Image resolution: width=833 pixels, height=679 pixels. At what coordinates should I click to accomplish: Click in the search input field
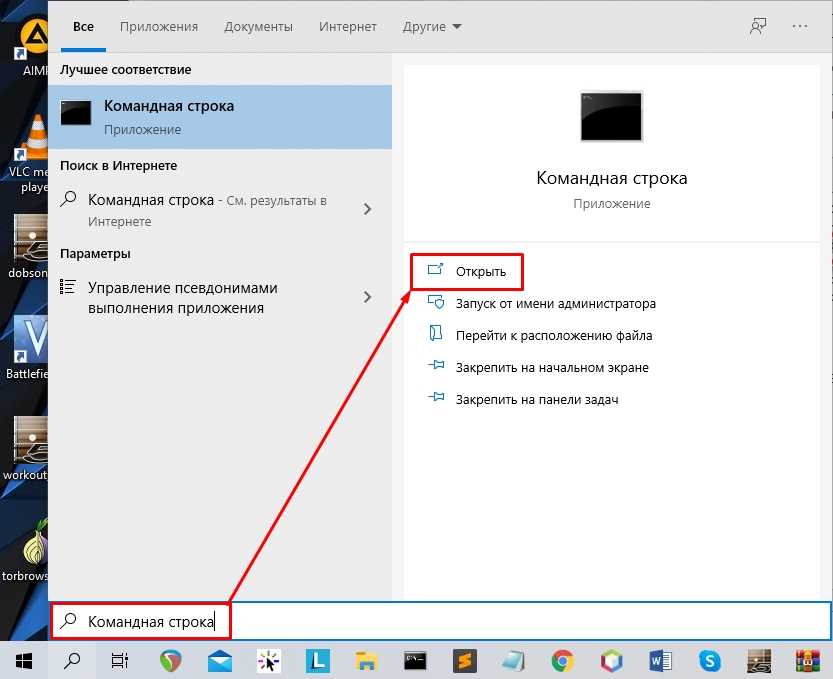coord(500,621)
